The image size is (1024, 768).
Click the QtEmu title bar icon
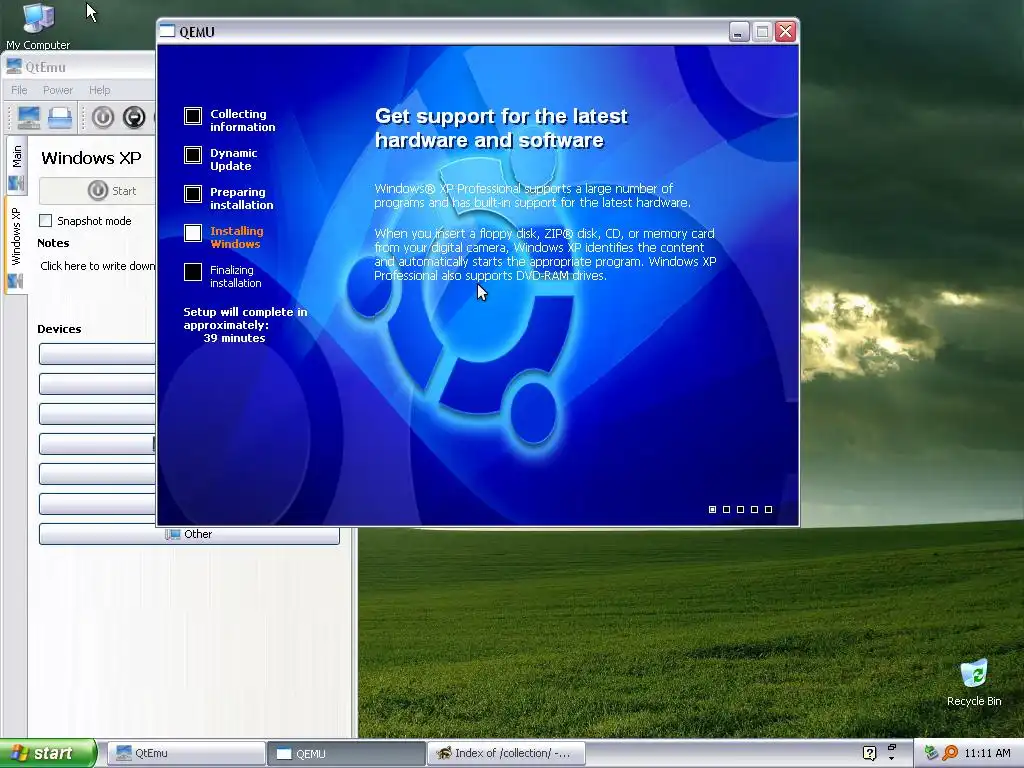[x=14, y=67]
